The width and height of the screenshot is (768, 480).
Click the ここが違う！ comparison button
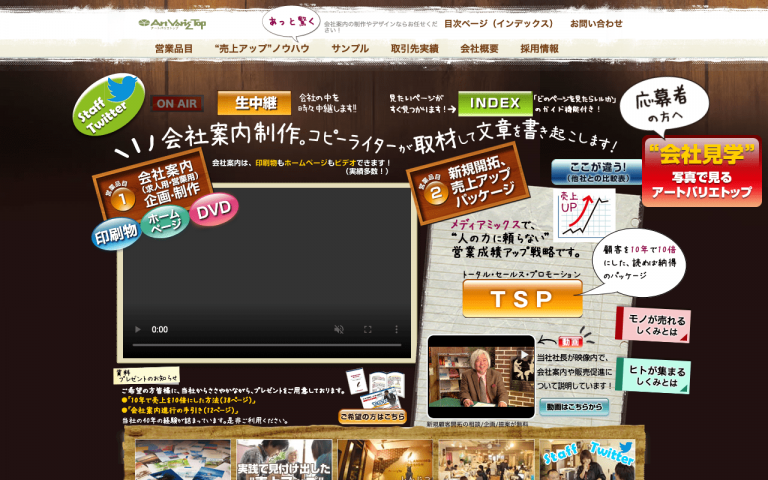597,171
